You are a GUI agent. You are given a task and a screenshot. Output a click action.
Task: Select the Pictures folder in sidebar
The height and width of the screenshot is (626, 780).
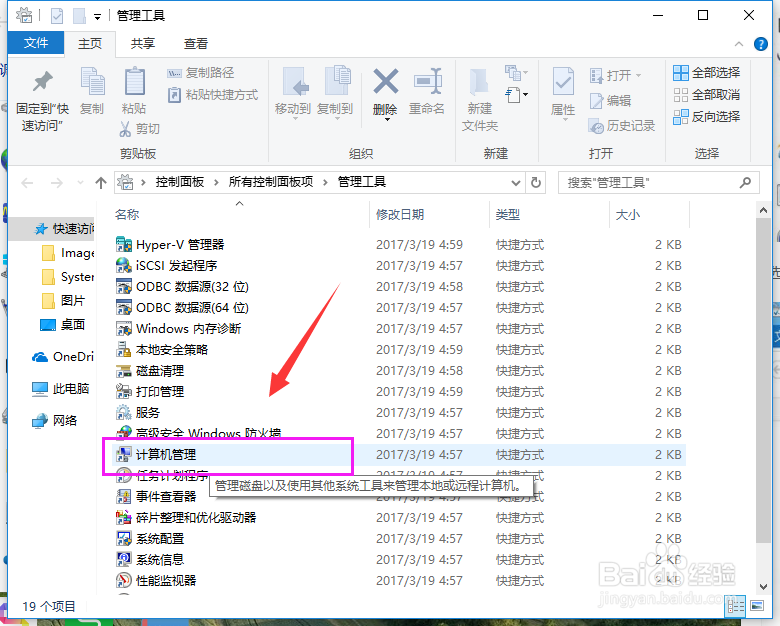64,301
